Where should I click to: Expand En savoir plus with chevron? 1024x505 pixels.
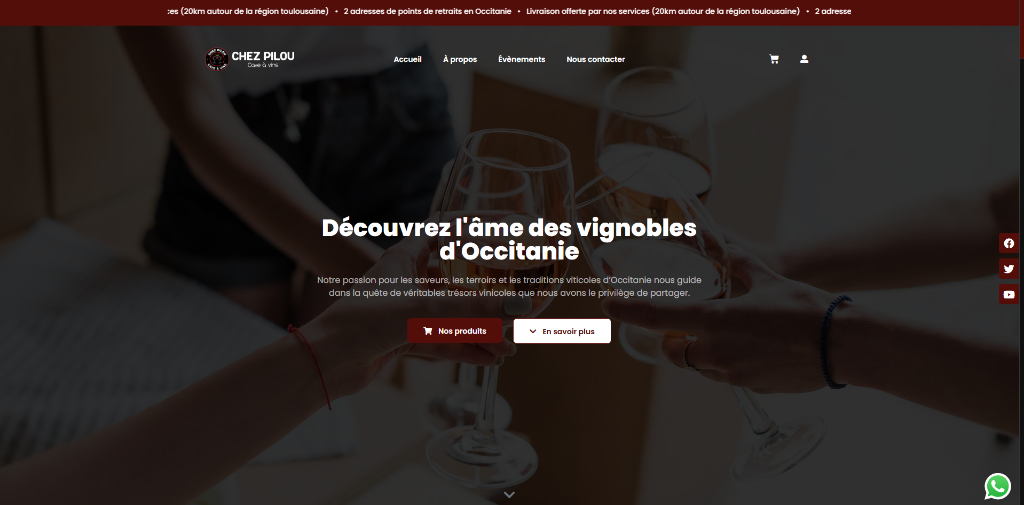(562, 331)
